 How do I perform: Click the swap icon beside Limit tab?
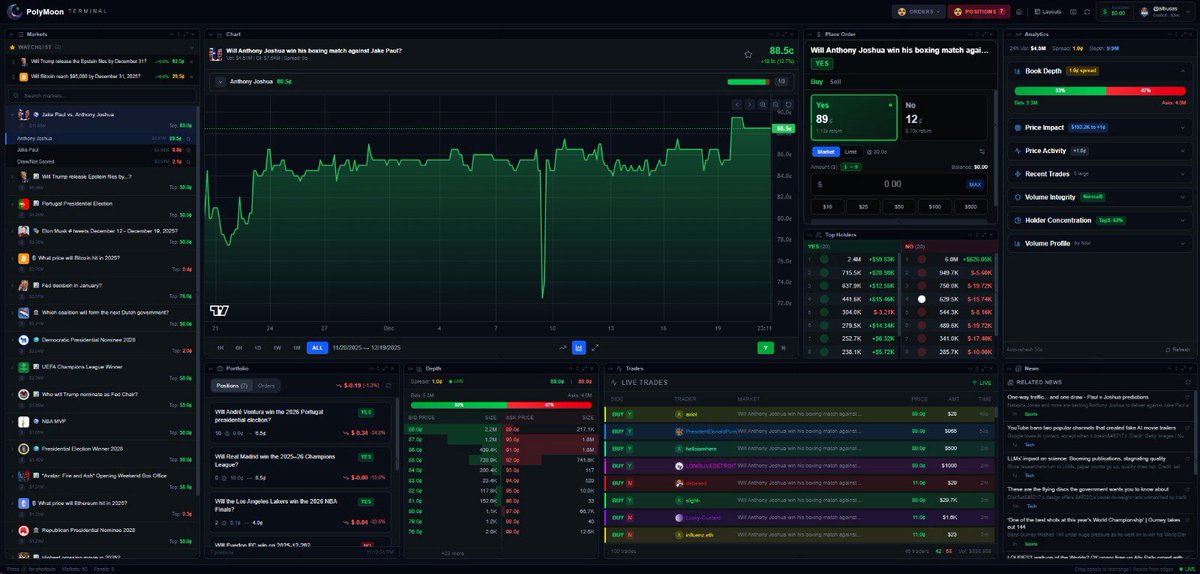click(x=982, y=152)
